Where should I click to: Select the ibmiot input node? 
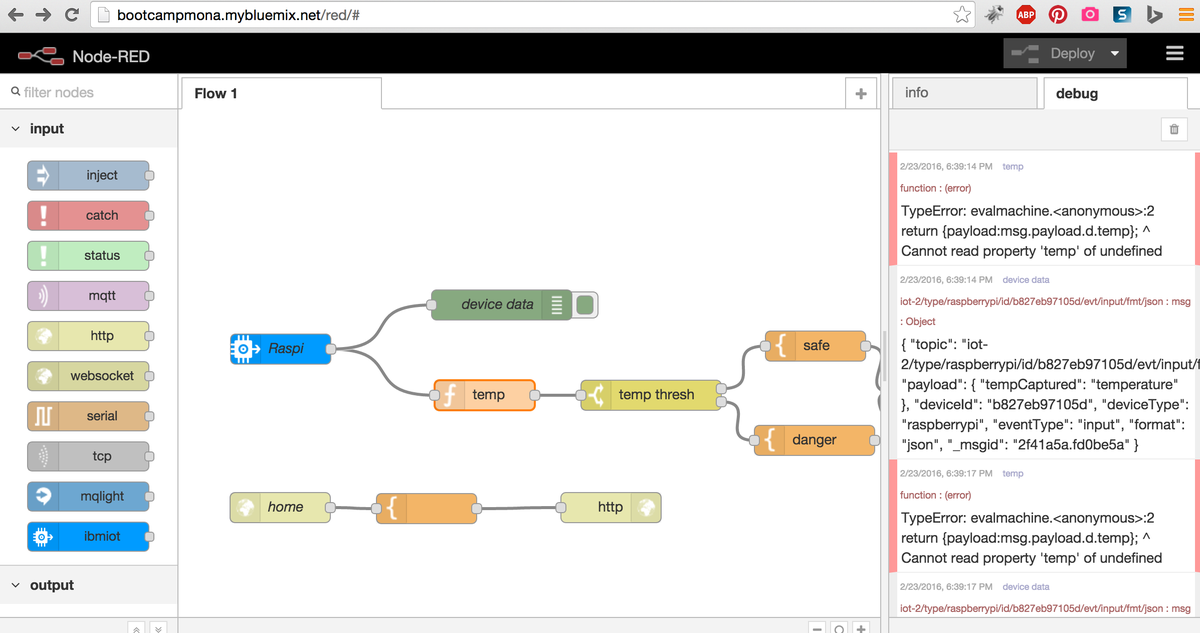tap(88, 536)
